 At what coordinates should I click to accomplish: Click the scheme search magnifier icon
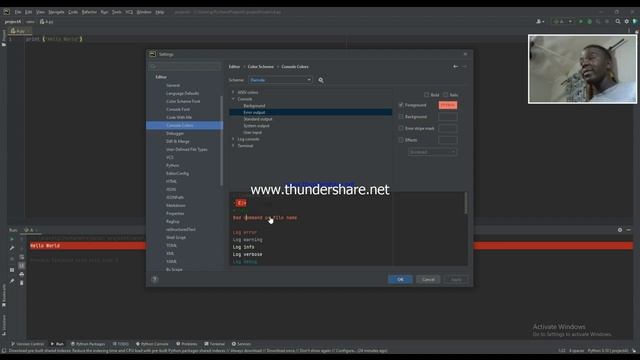(x=321, y=80)
